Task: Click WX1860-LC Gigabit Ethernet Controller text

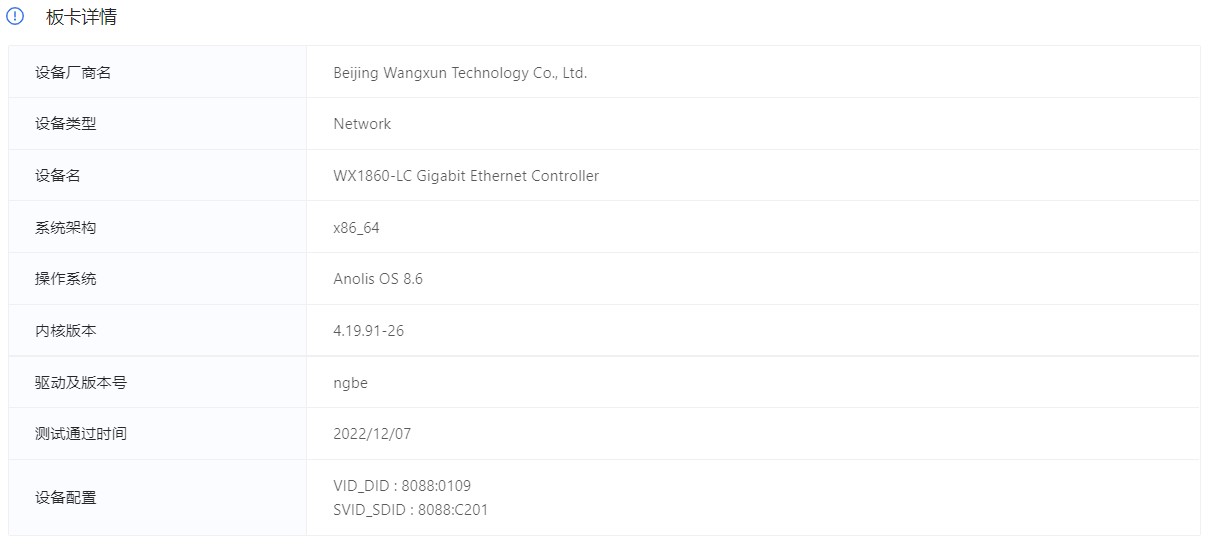Action: (466, 176)
